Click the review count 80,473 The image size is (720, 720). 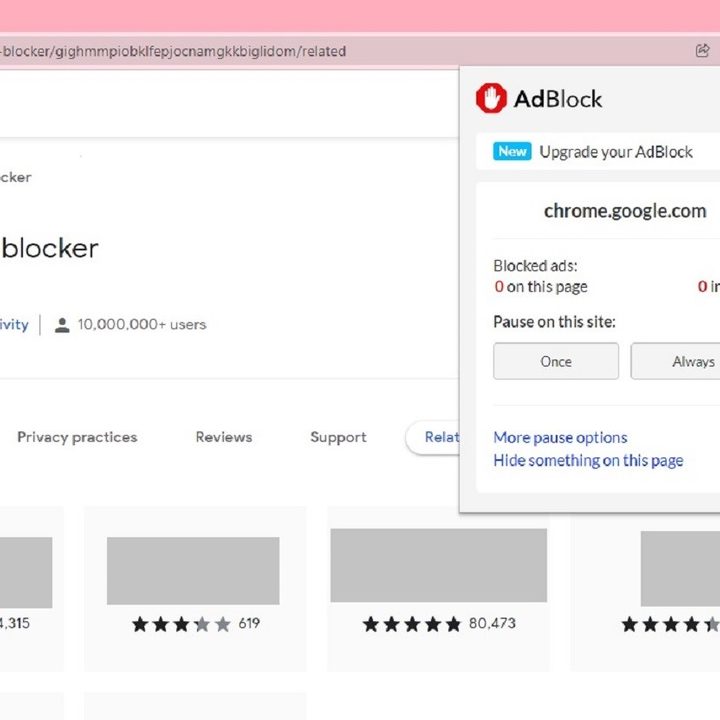point(492,623)
